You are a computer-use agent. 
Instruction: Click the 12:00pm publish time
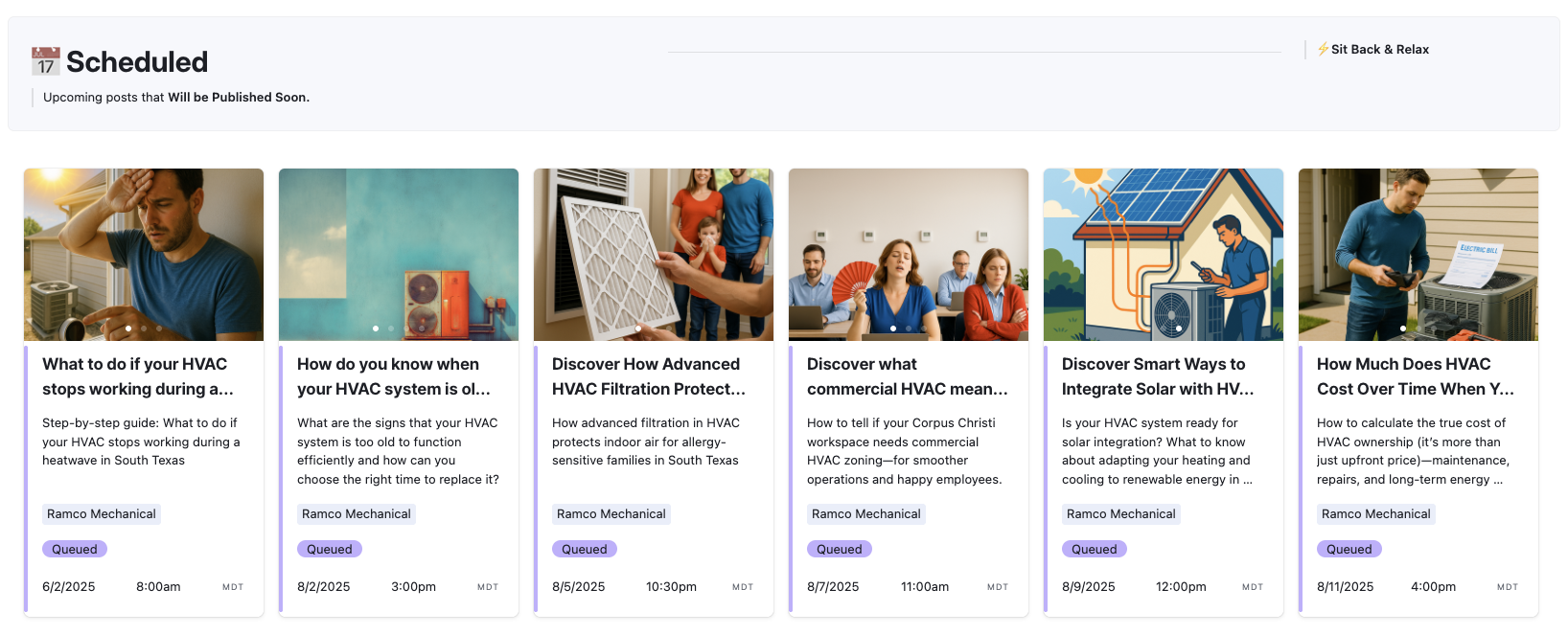[1182, 587]
